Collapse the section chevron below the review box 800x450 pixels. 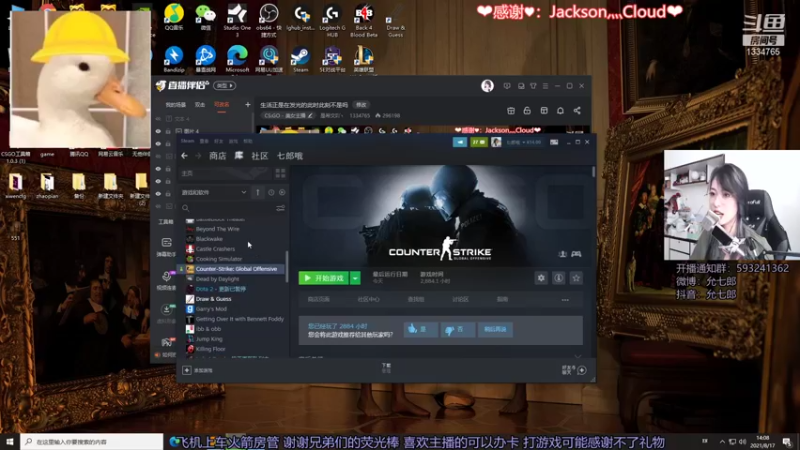pyautogui.click(x=578, y=356)
